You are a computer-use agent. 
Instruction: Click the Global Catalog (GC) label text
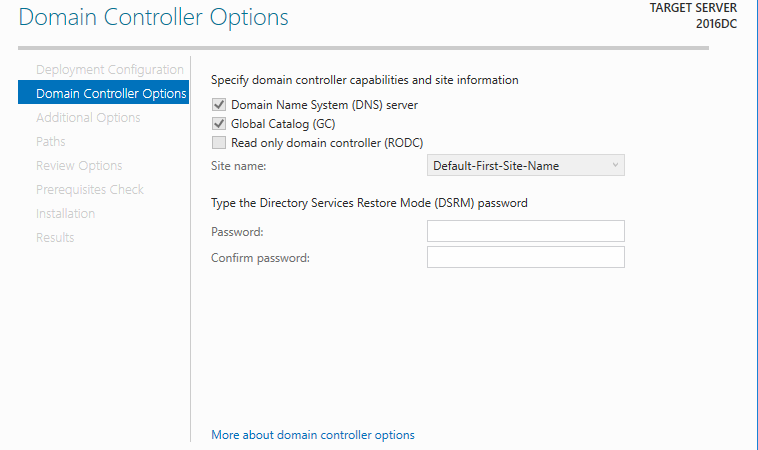click(283, 124)
